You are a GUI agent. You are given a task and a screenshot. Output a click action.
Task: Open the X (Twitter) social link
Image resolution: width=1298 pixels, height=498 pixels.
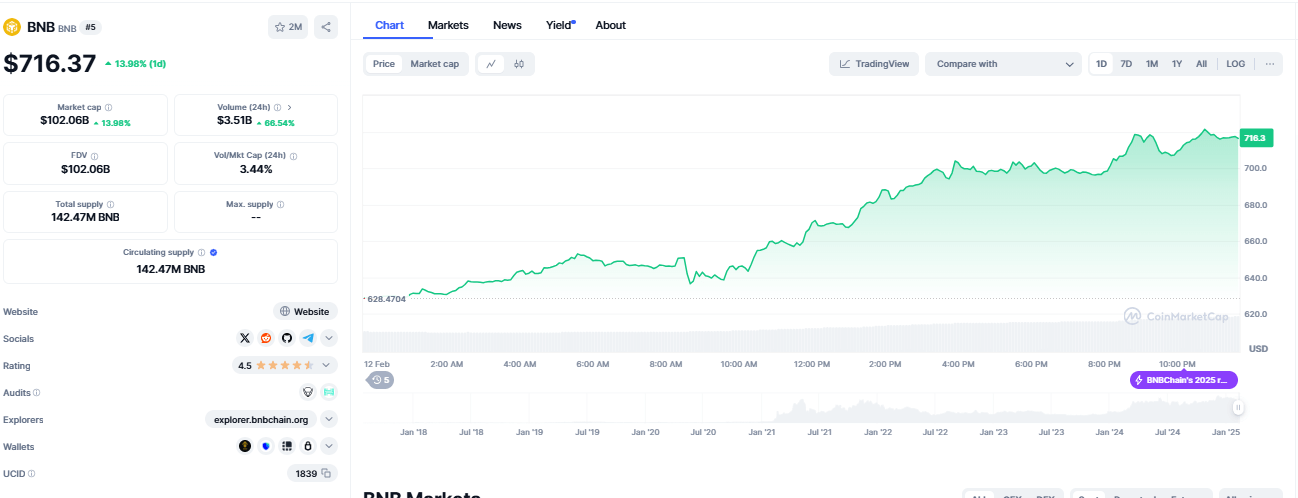pos(246,338)
